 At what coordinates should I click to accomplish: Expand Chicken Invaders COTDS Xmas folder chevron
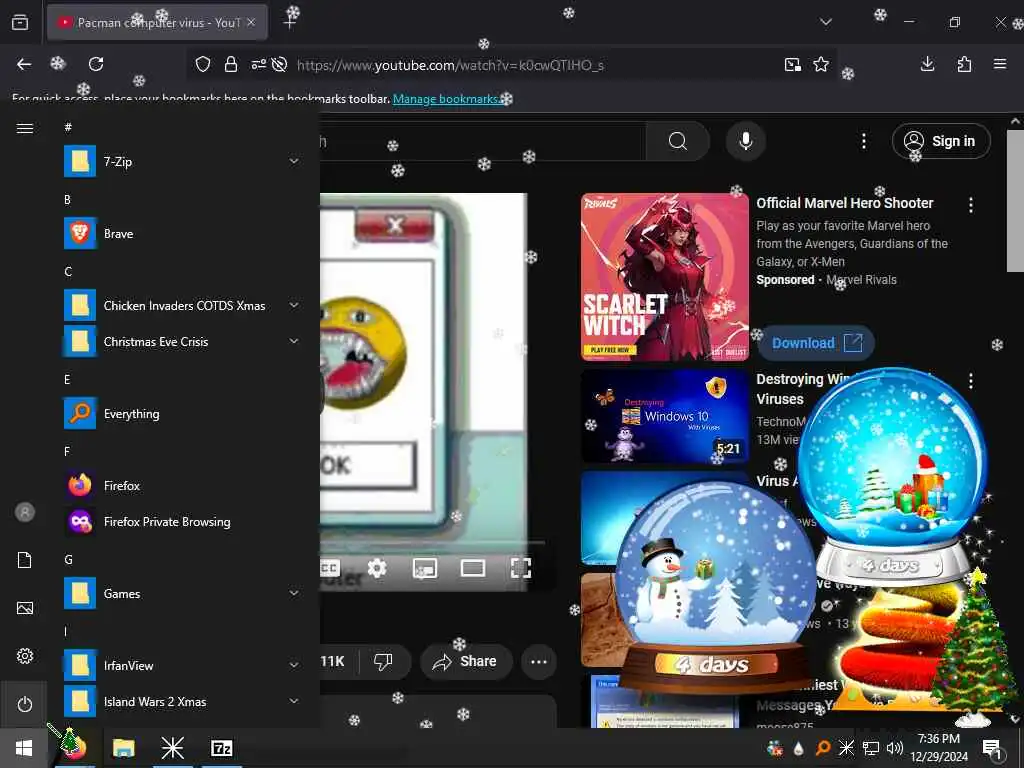coord(294,305)
